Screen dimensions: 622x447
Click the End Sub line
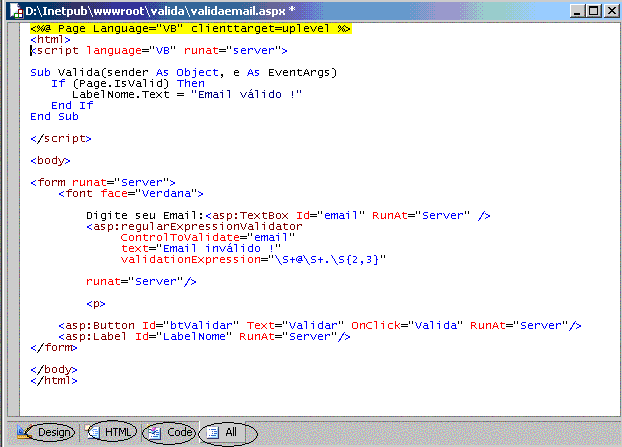(x=54, y=117)
